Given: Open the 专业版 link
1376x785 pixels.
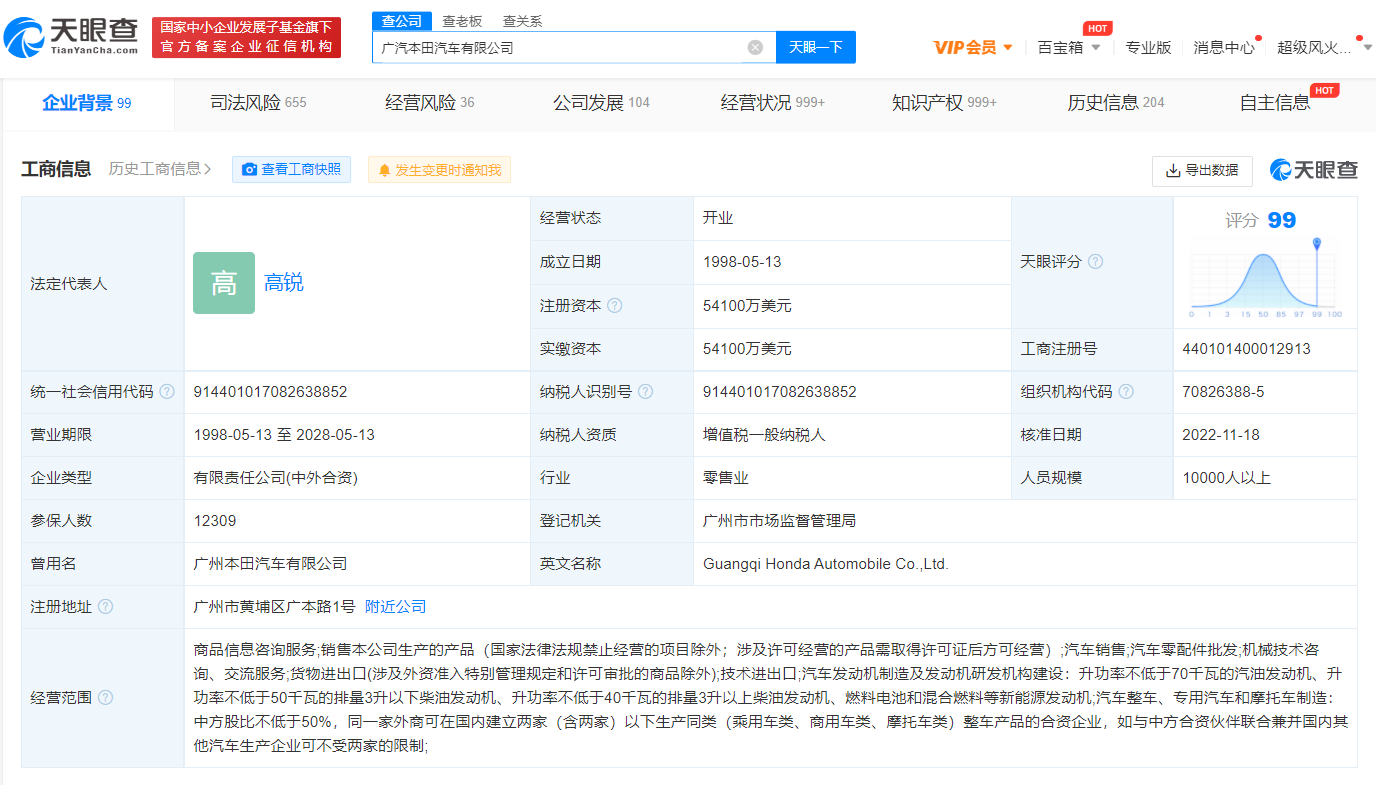Looking at the screenshot, I should pos(1148,47).
